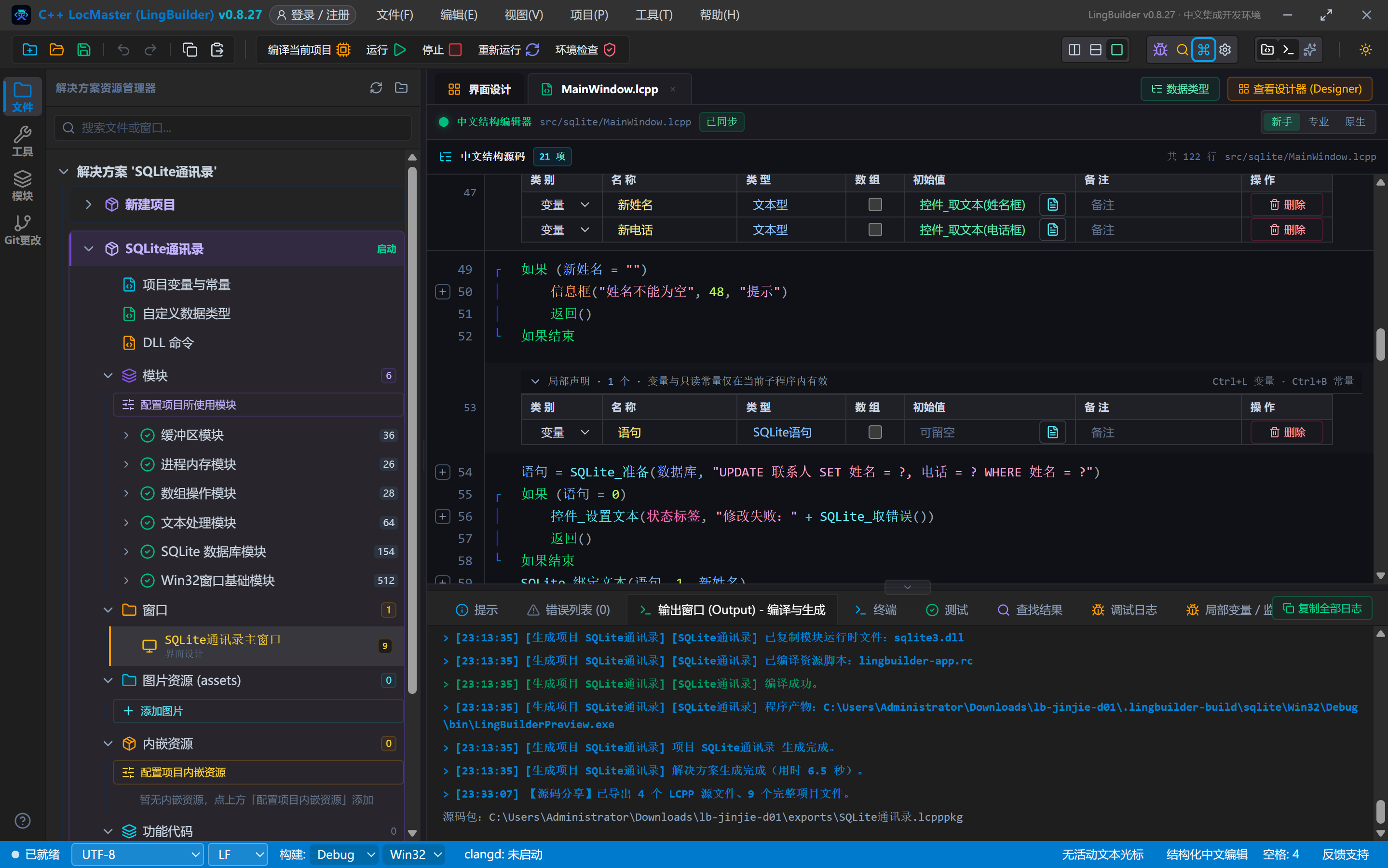This screenshot has width=1388, height=868.
Task: Switch editor mode to 新手
Action: pos(1281,122)
